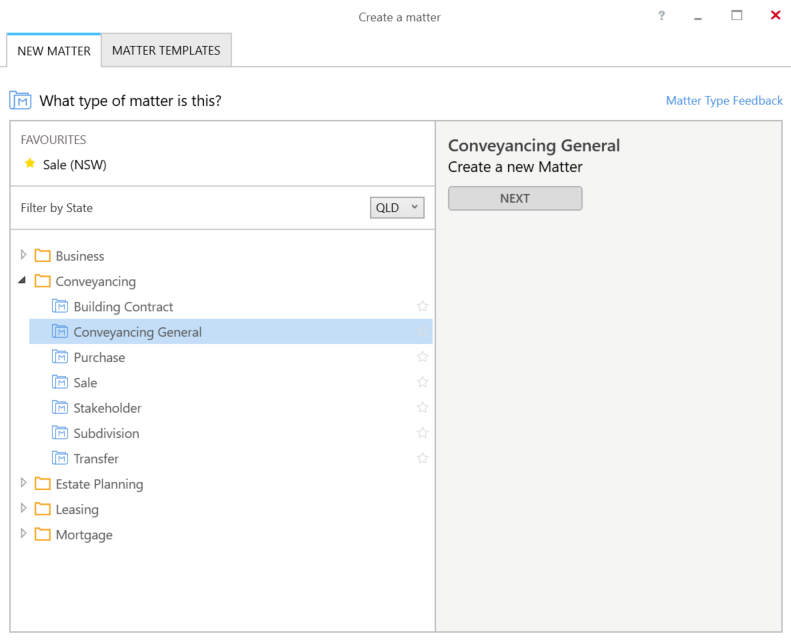
Task: Click the Business folder icon
Action: pyautogui.click(x=42, y=255)
